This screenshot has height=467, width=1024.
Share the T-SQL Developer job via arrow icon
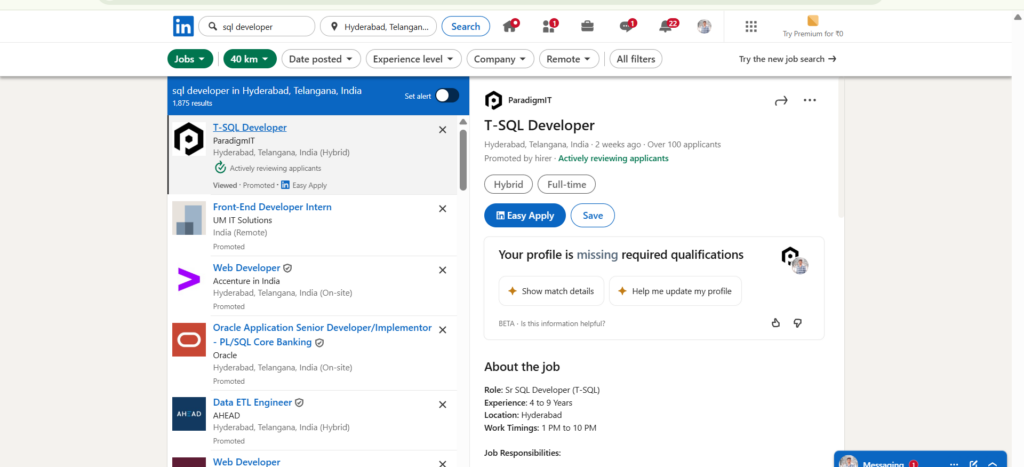pos(781,100)
